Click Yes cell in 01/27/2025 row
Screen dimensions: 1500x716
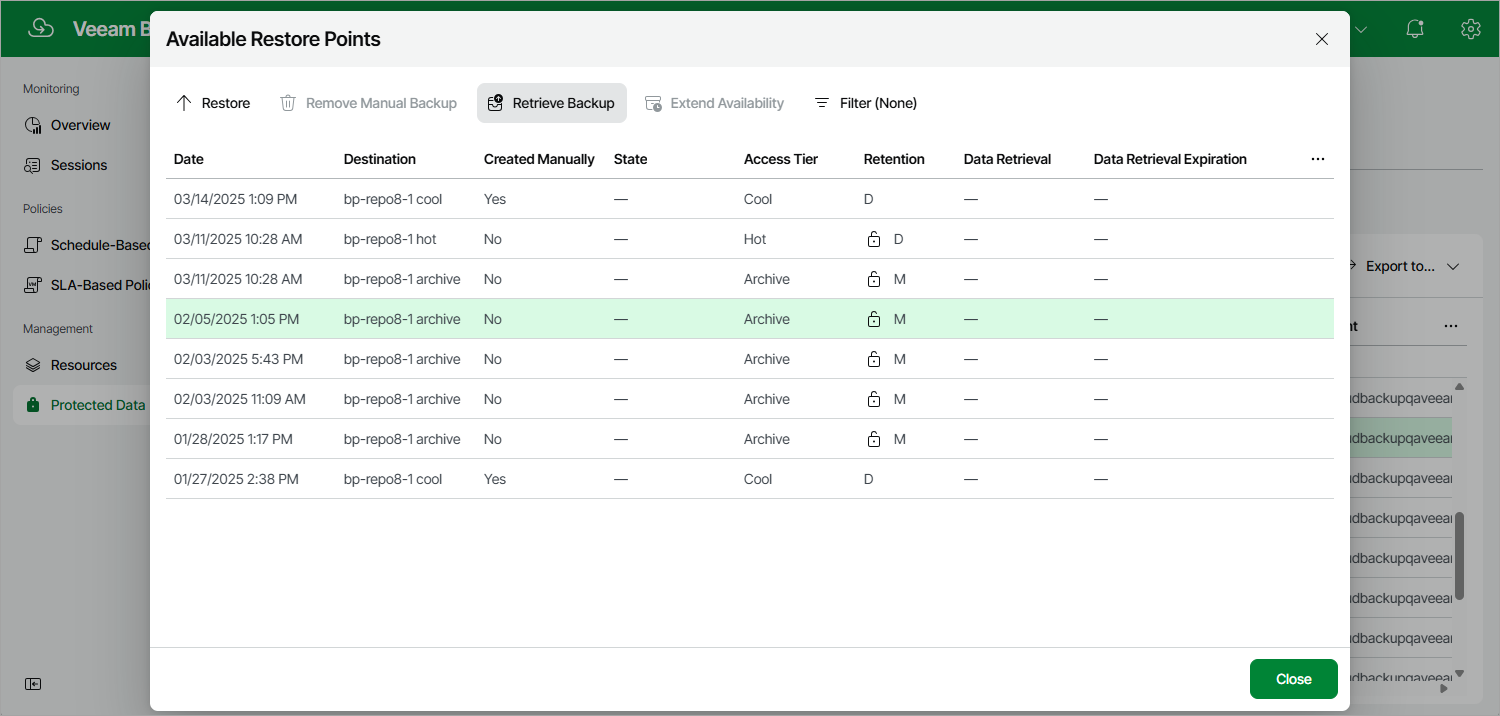click(495, 479)
